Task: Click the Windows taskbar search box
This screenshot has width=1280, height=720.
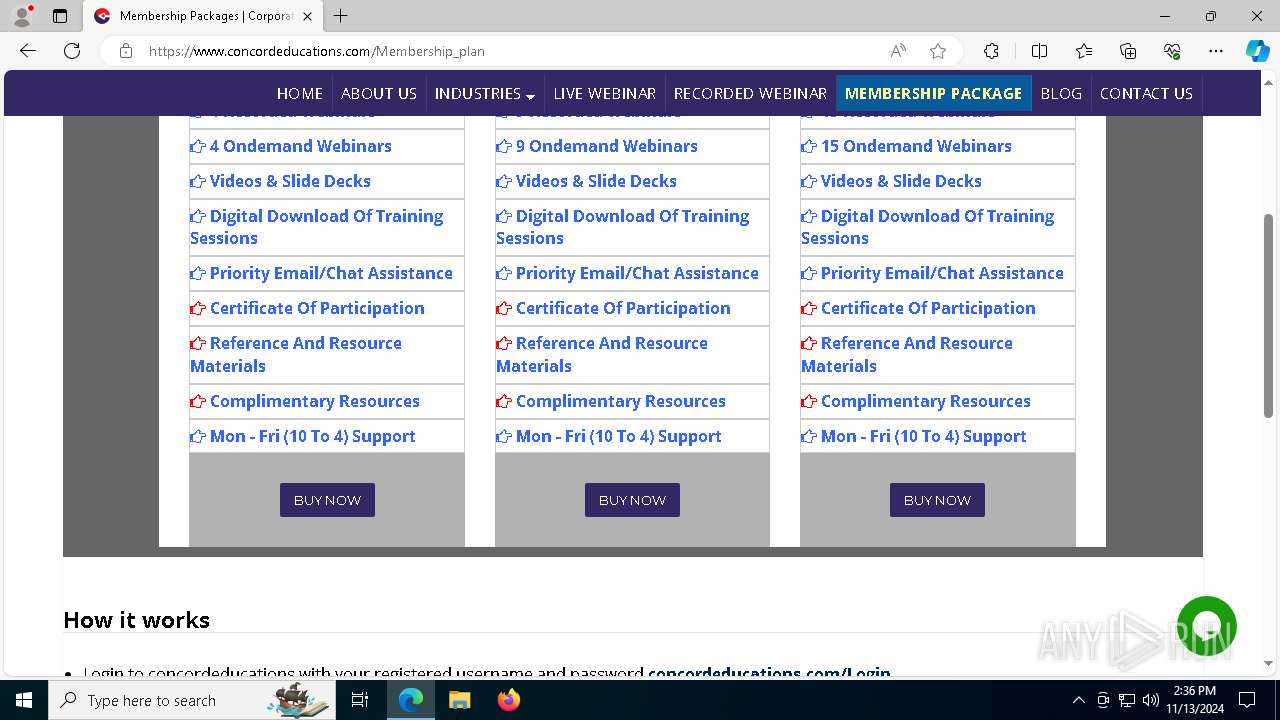Action: tap(194, 700)
